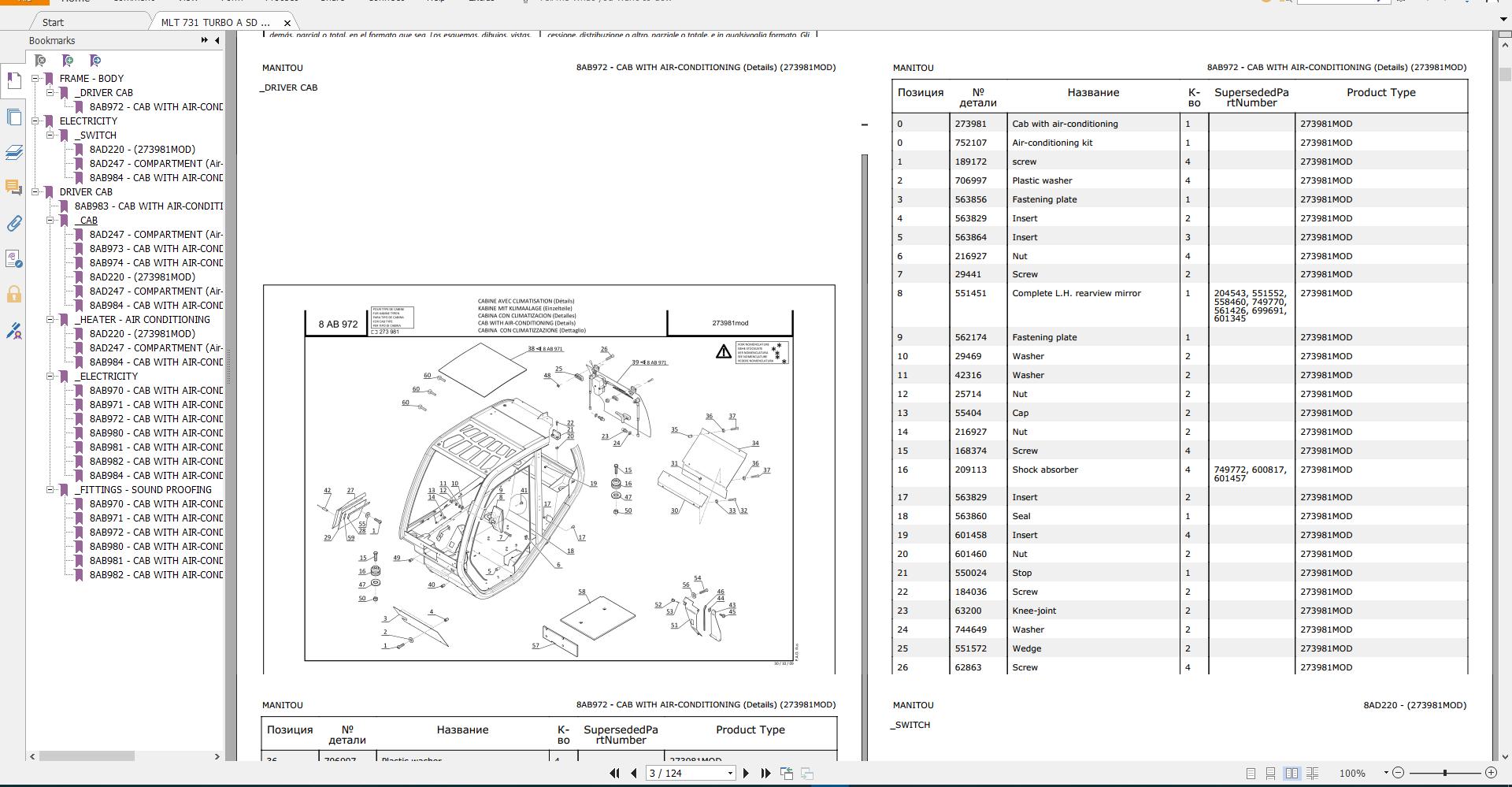Open the Attachments paperclip panel
Image resolution: width=1512 pixels, height=787 pixels.
click(x=13, y=224)
